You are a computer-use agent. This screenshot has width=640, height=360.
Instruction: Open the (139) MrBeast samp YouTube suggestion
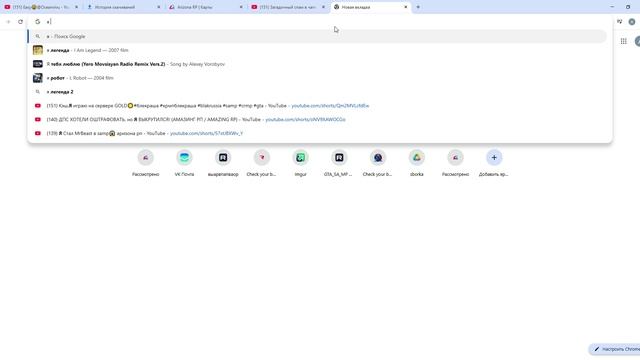(x=317, y=133)
